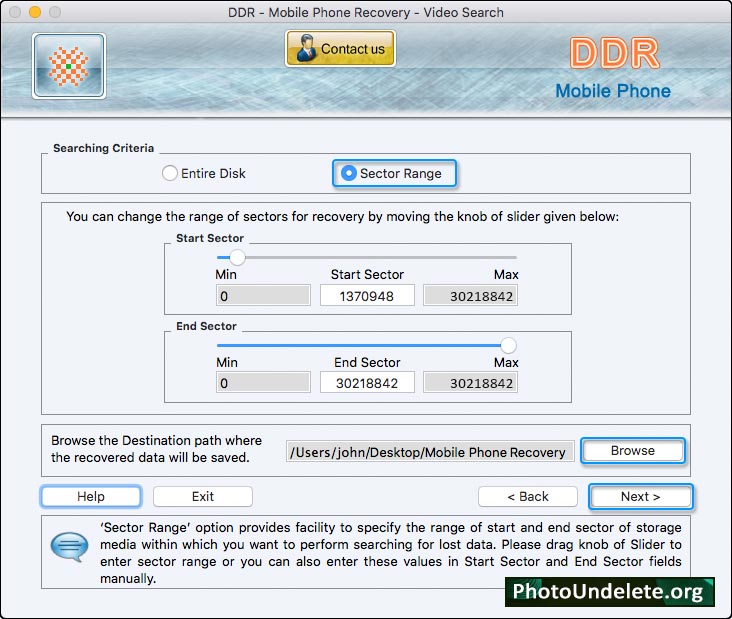732x619 pixels.
Task: Click the DDR Mobile Phone brand logo
Action: coord(613,68)
